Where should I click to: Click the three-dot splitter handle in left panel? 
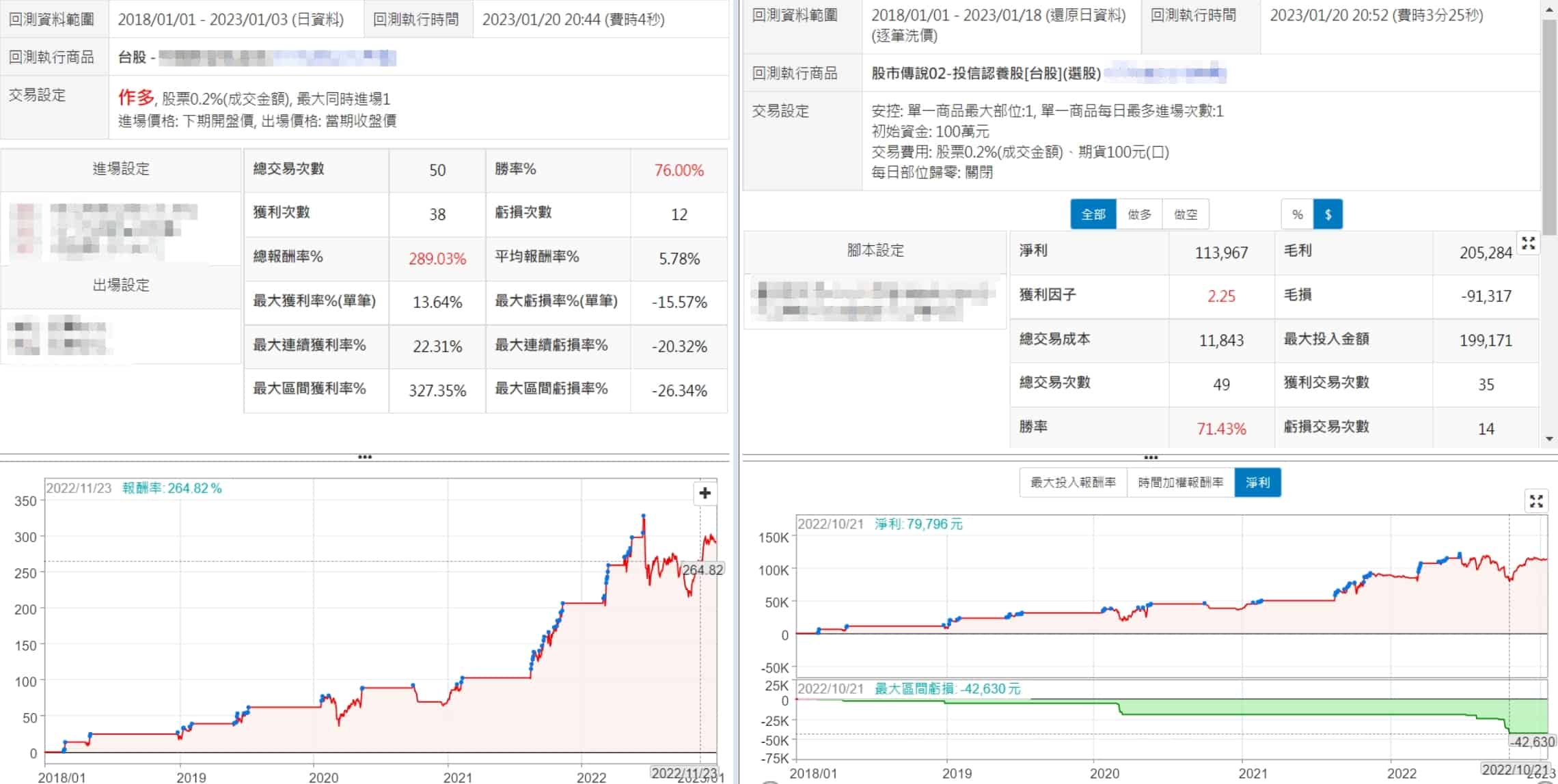(x=365, y=457)
